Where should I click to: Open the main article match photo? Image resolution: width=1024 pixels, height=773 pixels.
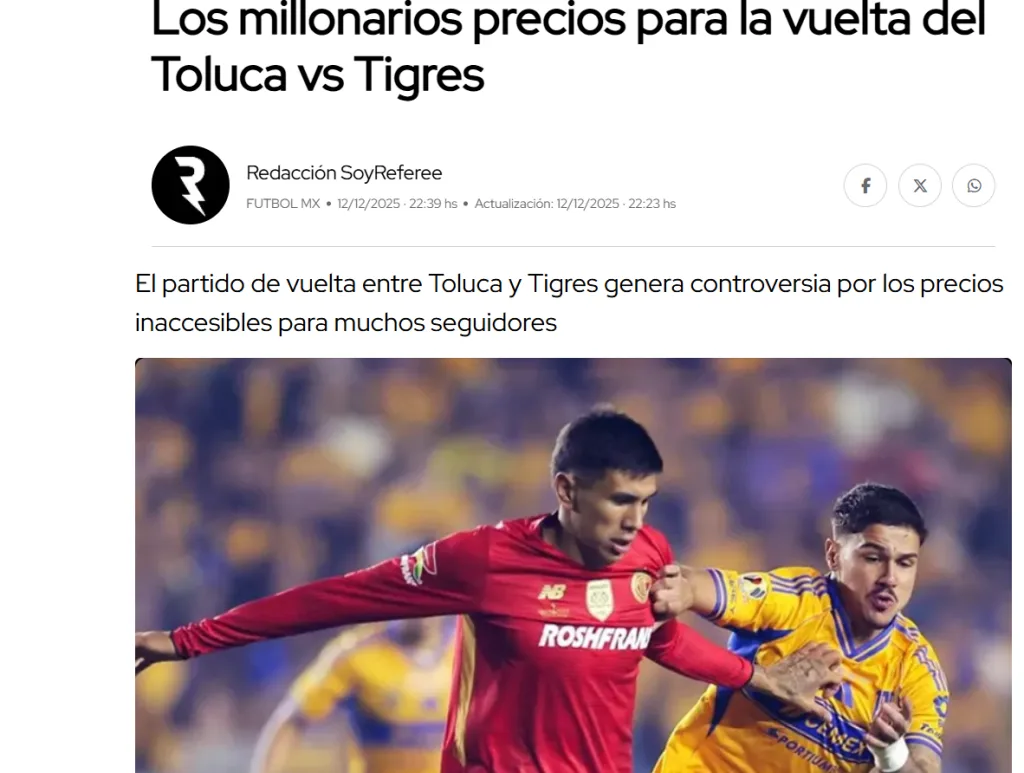[573, 565]
